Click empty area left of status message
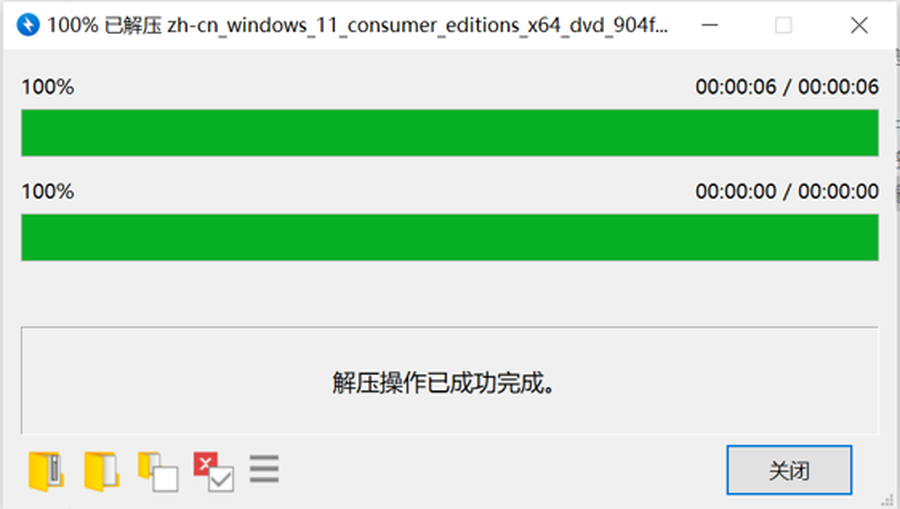The image size is (900, 509). pos(172,382)
